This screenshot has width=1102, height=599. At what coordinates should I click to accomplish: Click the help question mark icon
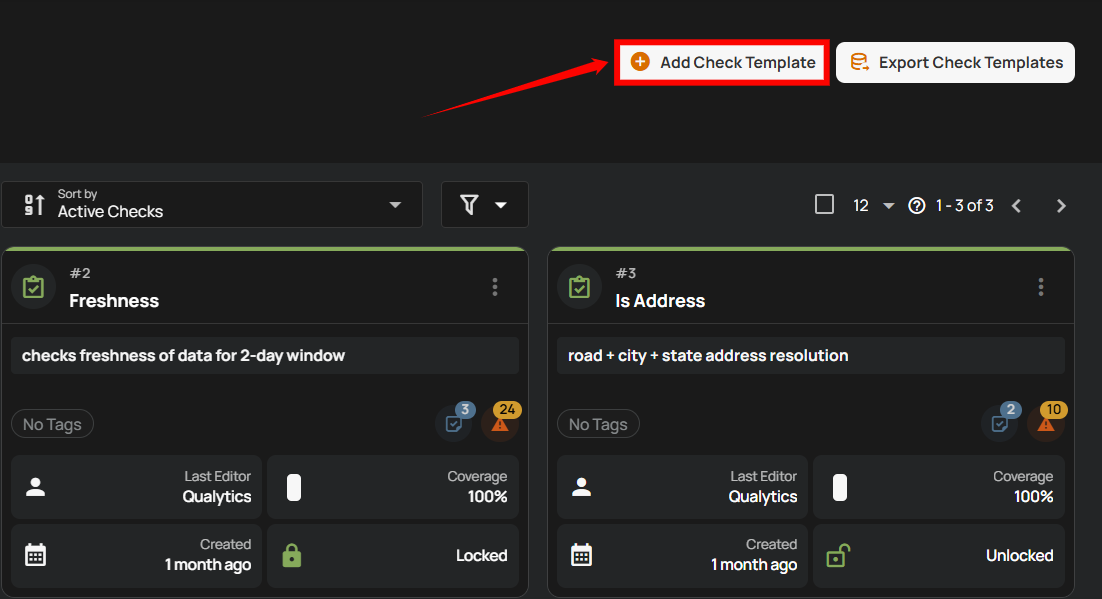click(x=916, y=205)
